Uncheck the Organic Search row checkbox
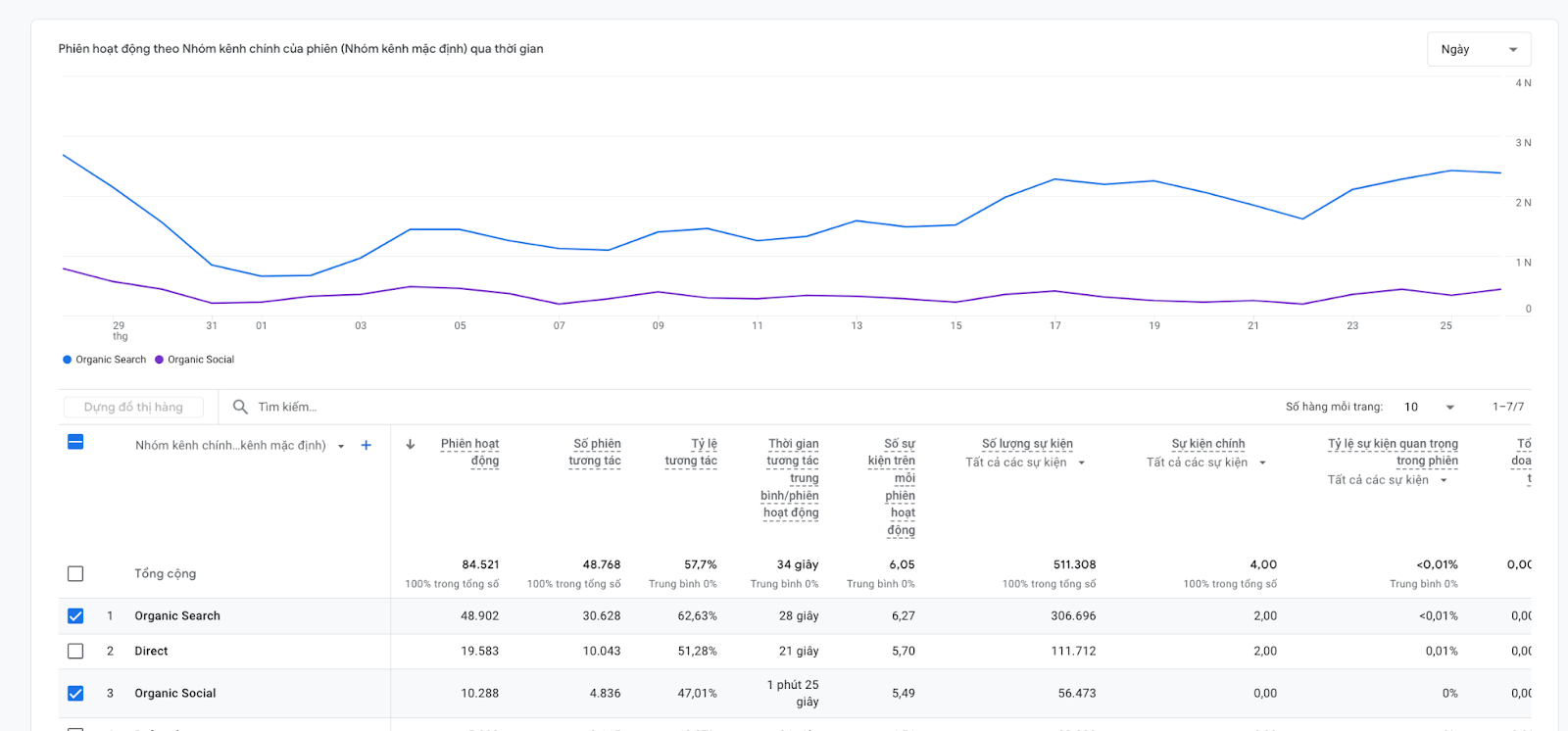The width and height of the screenshot is (1568, 731). pos(75,615)
